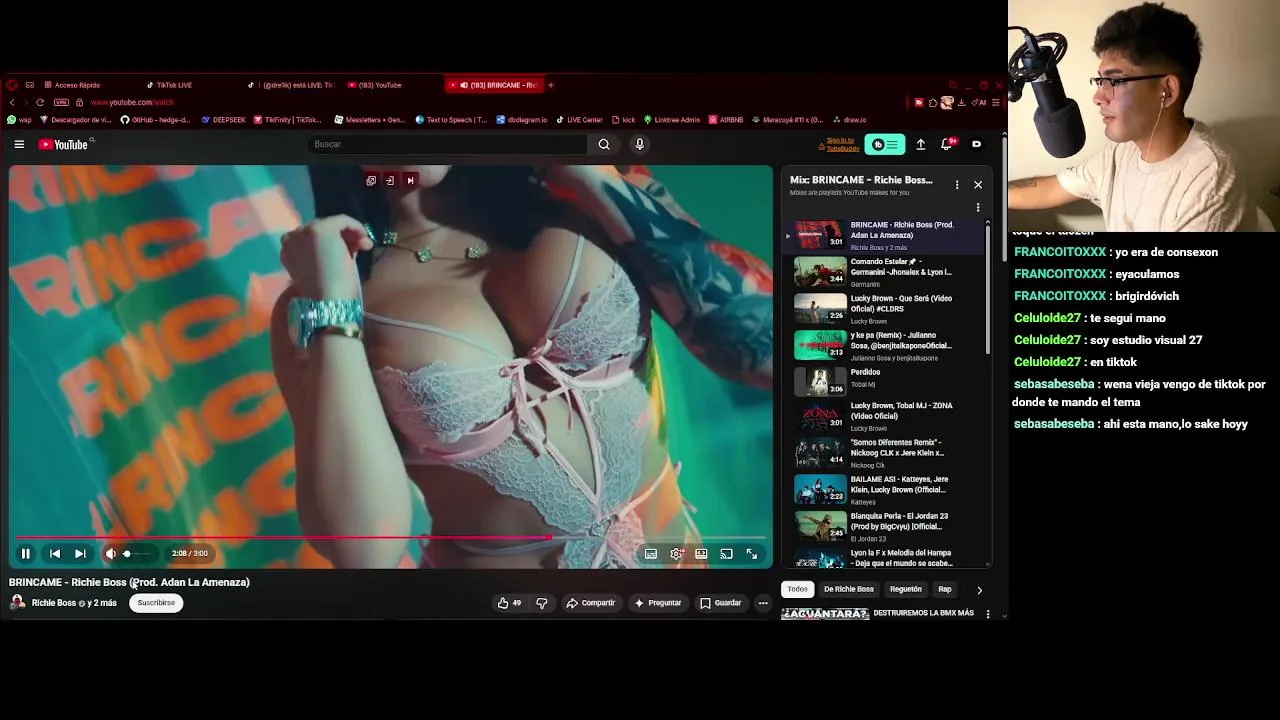Screen dimensions: 1280x720
Task: Close the Mix playlist panel
Action: [x=978, y=184]
